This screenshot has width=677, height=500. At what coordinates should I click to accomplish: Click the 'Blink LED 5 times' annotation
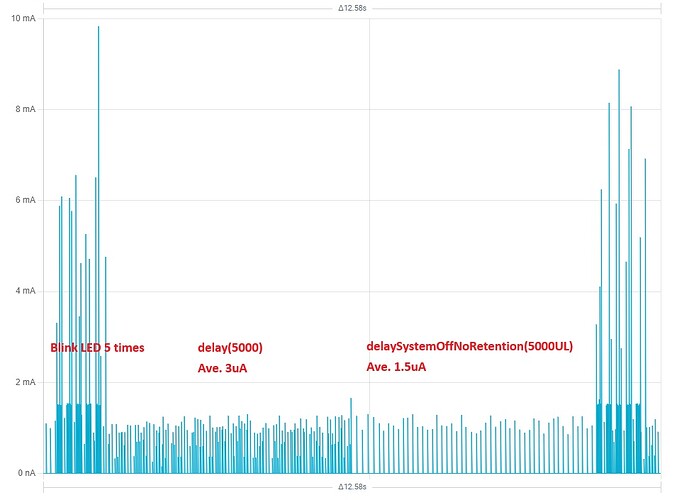[x=97, y=348]
